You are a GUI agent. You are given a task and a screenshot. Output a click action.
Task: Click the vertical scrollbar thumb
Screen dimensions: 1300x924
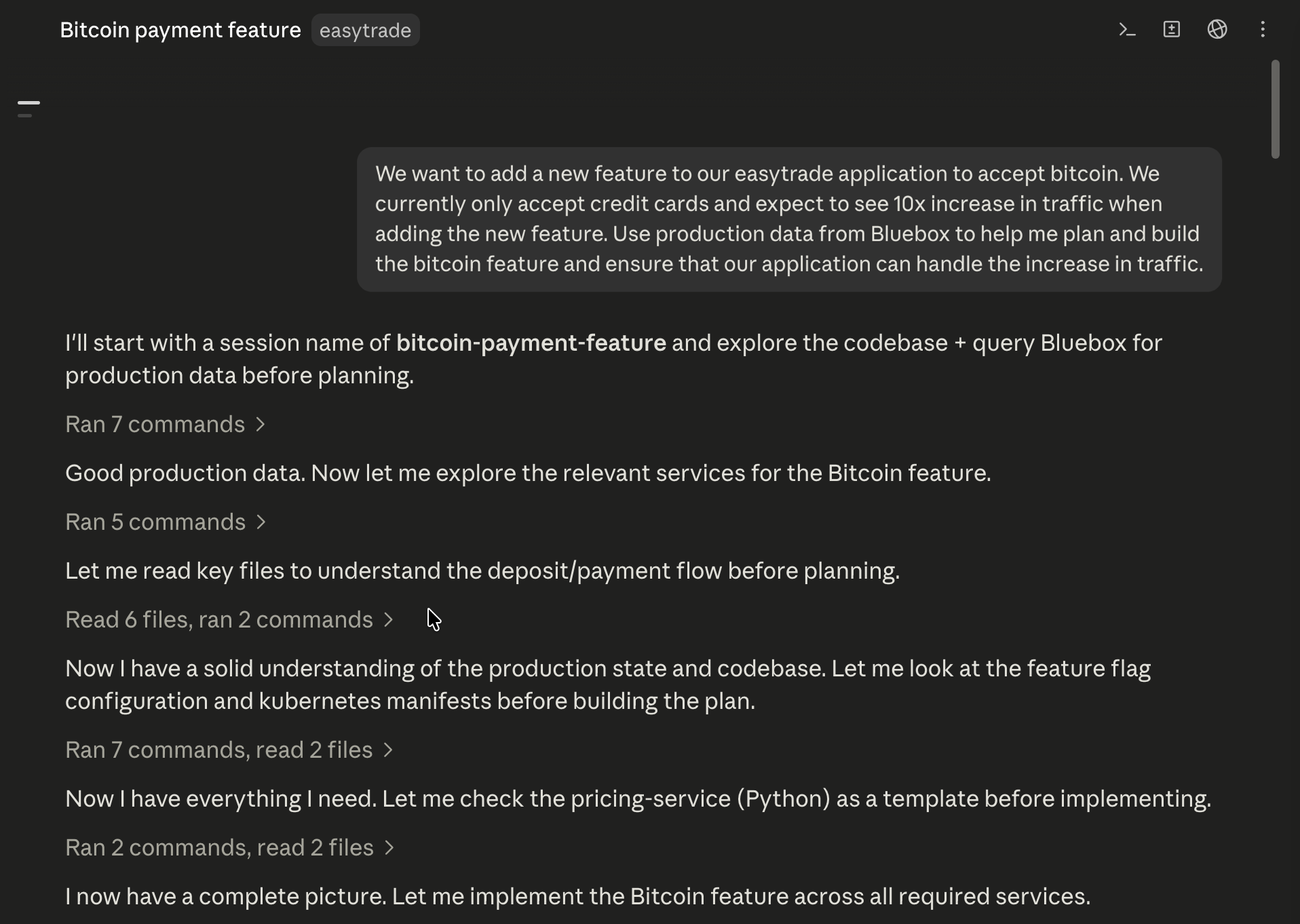(1276, 110)
